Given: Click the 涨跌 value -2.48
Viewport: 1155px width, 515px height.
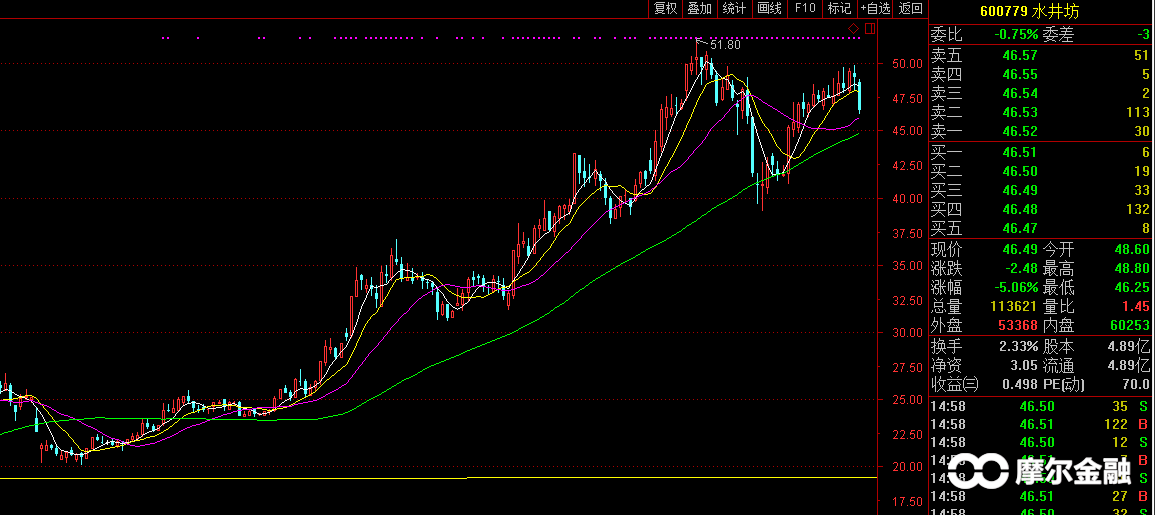Looking at the screenshot, I should point(1021,269).
